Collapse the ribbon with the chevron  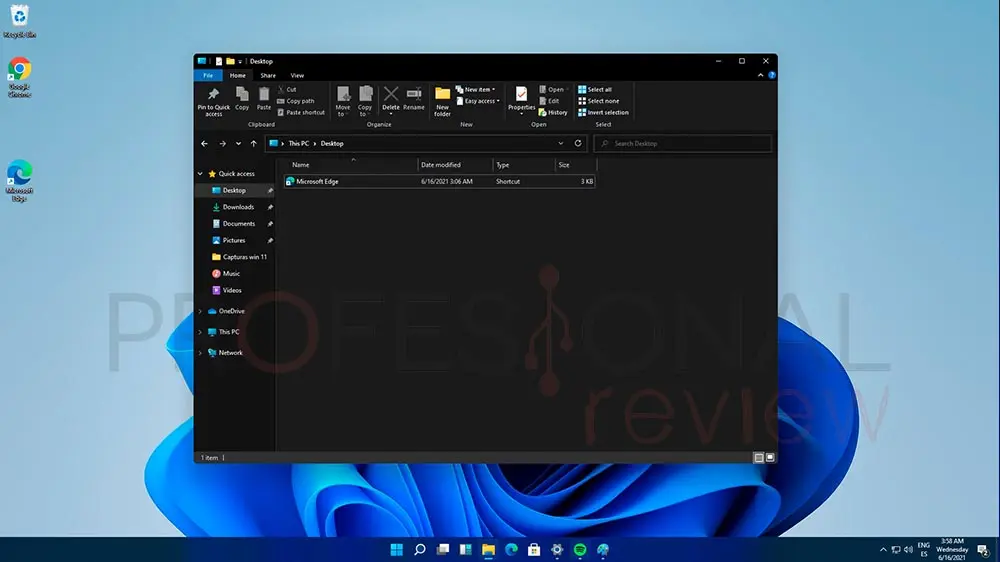click(x=760, y=75)
